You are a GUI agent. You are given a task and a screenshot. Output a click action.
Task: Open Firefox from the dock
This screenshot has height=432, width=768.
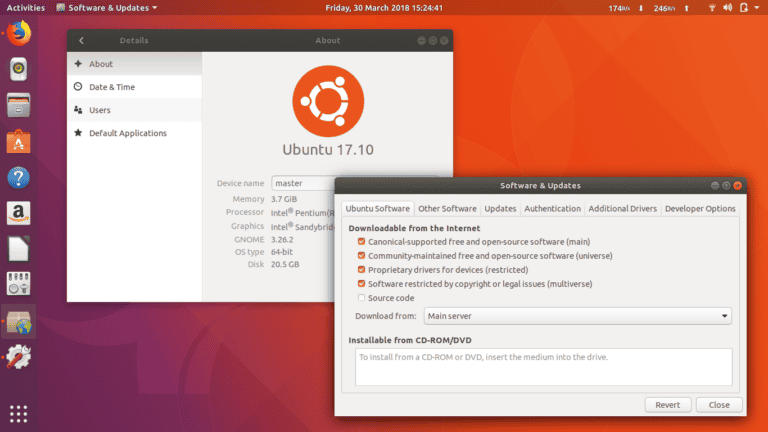tap(19, 33)
